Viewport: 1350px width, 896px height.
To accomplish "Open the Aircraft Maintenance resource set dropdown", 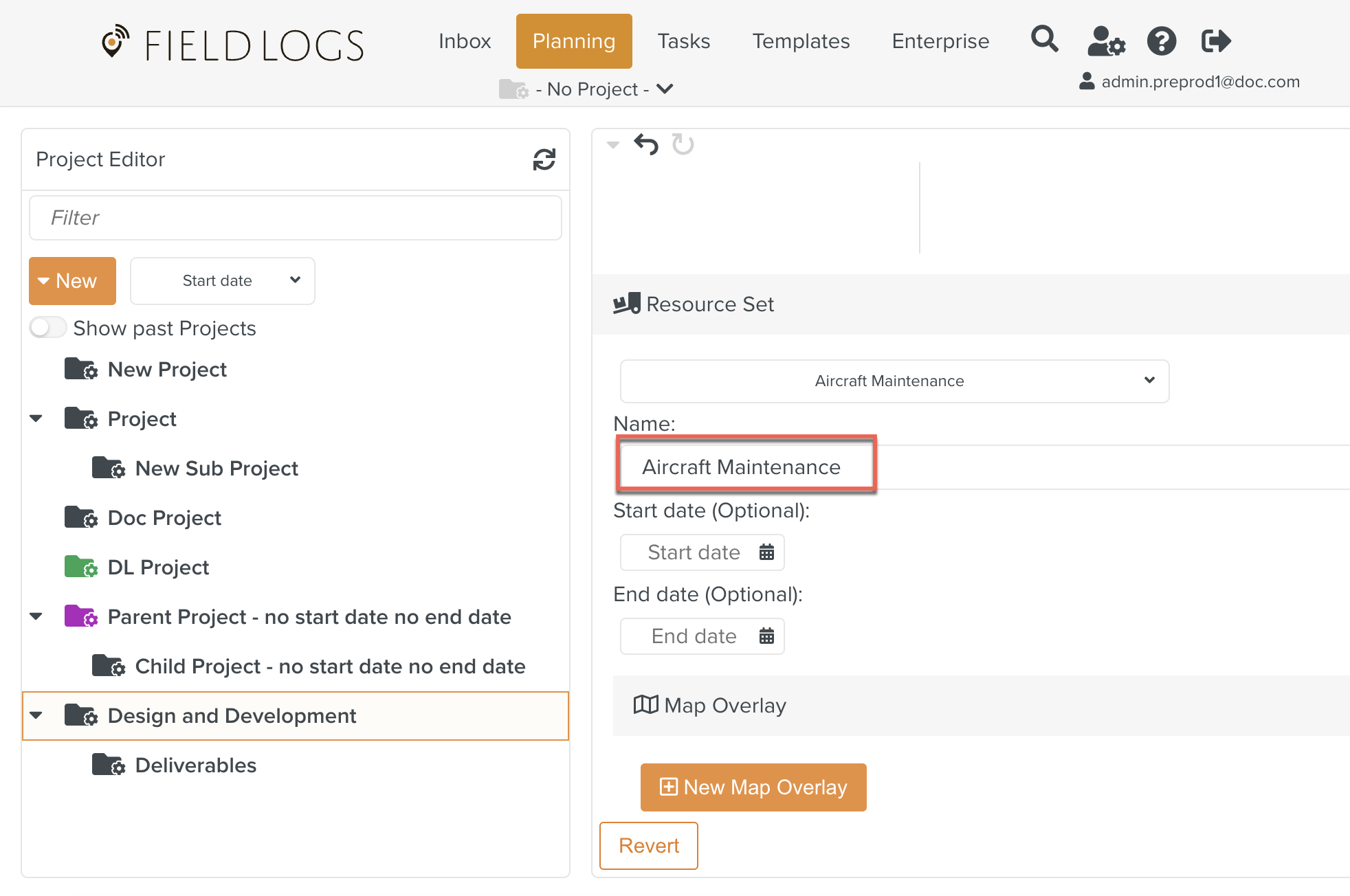I will coord(894,381).
